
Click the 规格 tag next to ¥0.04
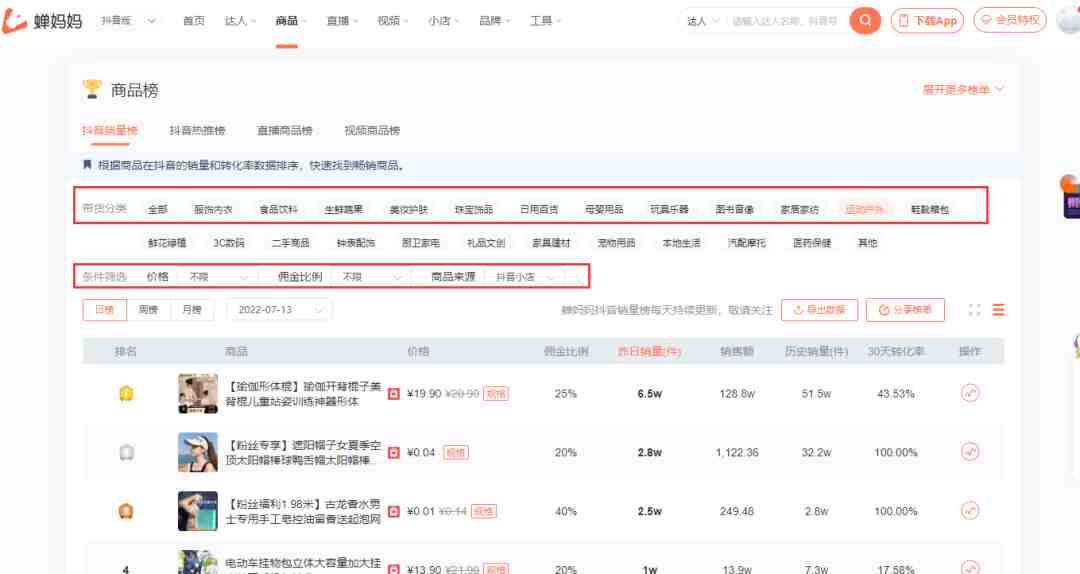click(x=455, y=453)
